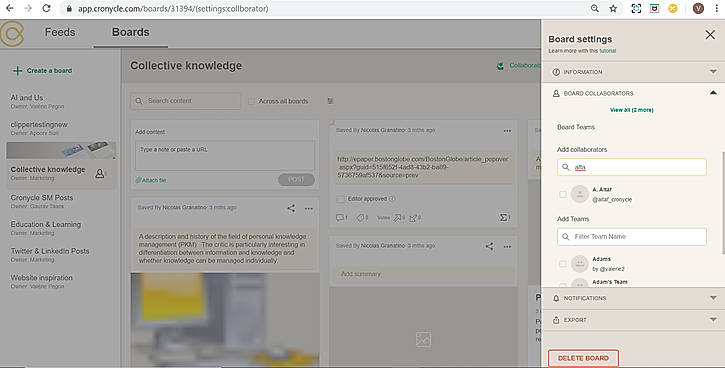Click the image placeholder icon on empty card
The image size is (725, 368).
(x=423, y=340)
